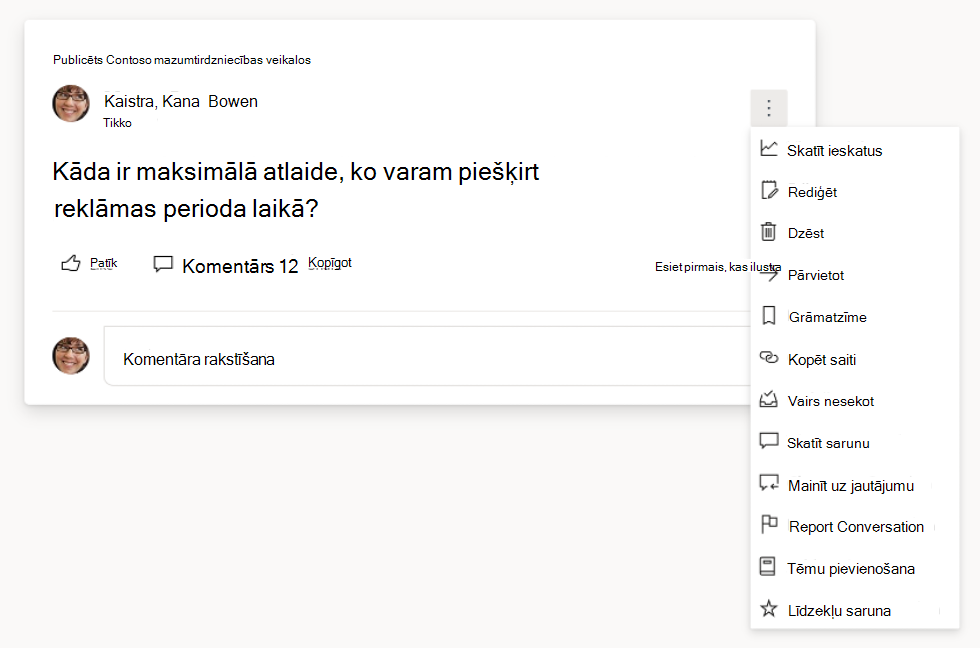Click the Kopīgot share button
This screenshot has width=980, height=648.
tap(330, 263)
